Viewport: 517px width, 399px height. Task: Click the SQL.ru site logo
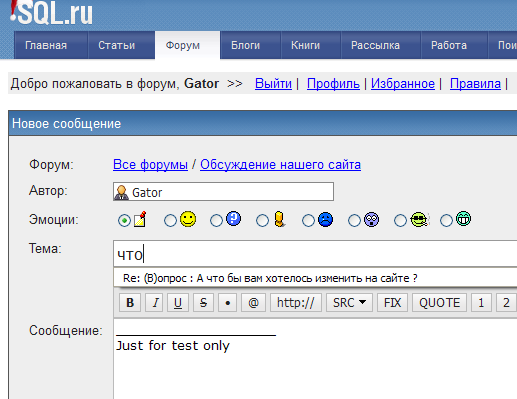point(51,13)
